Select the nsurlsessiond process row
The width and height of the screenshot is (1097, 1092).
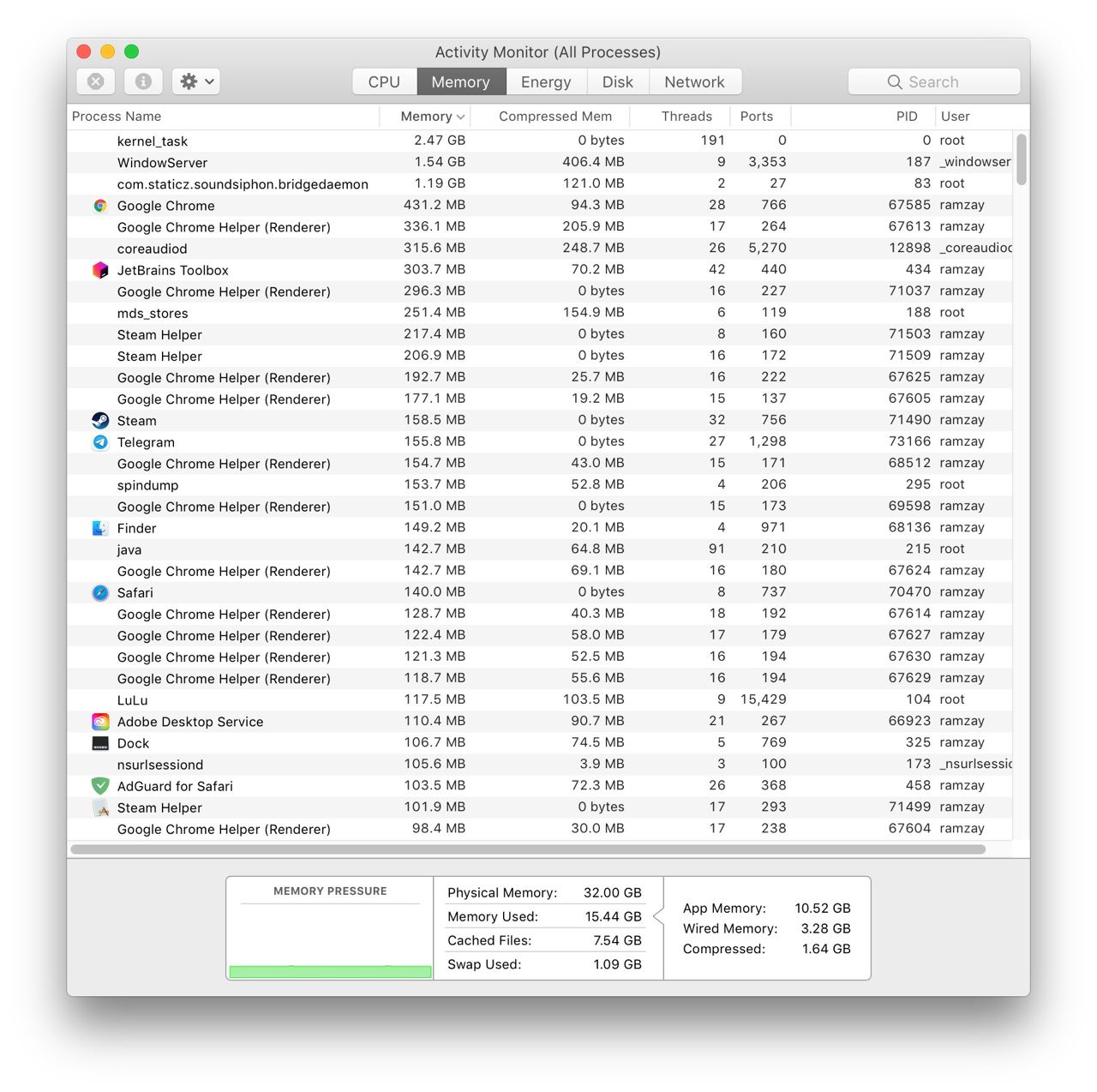click(x=540, y=765)
